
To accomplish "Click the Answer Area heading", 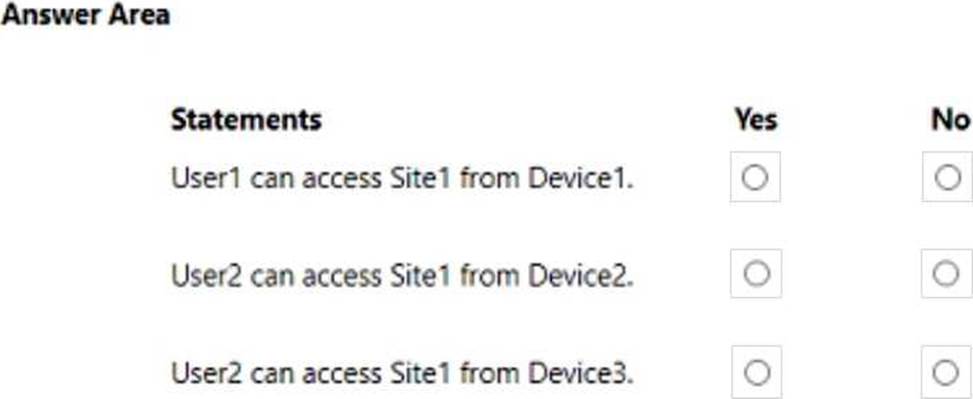I will 85,14.
